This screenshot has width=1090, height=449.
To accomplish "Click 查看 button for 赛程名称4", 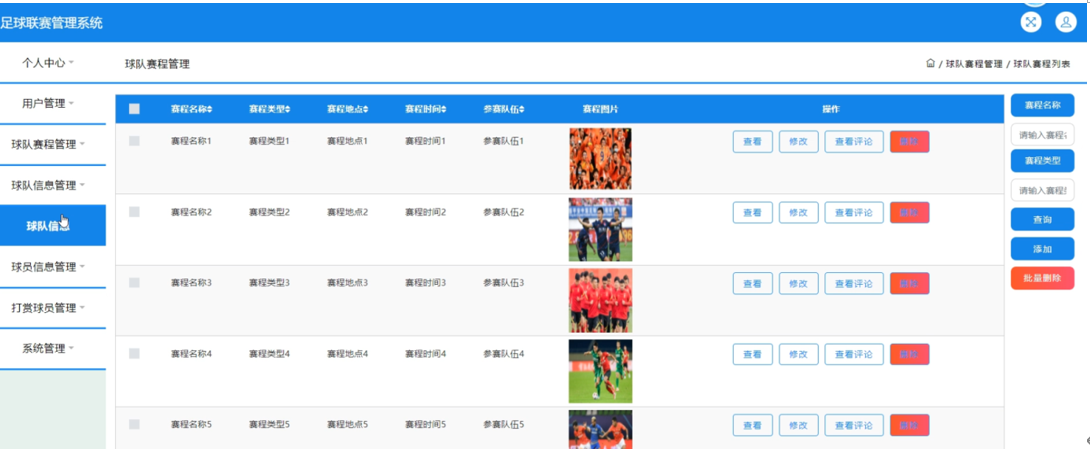I will pyautogui.click(x=752, y=354).
